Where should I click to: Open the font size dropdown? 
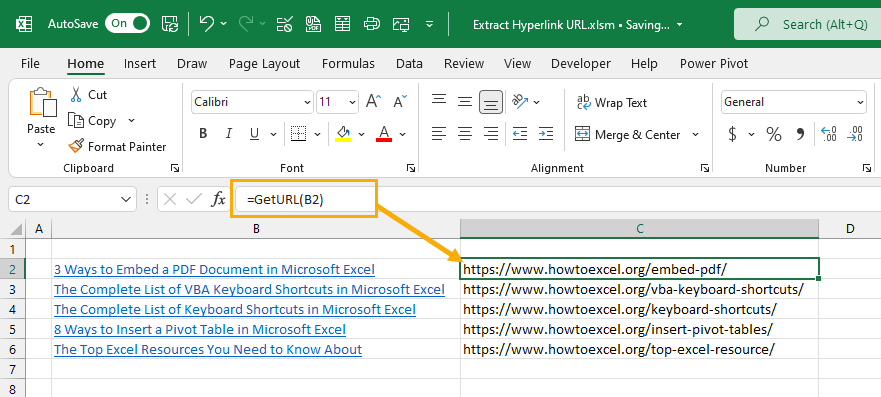[x=352, y=102]
